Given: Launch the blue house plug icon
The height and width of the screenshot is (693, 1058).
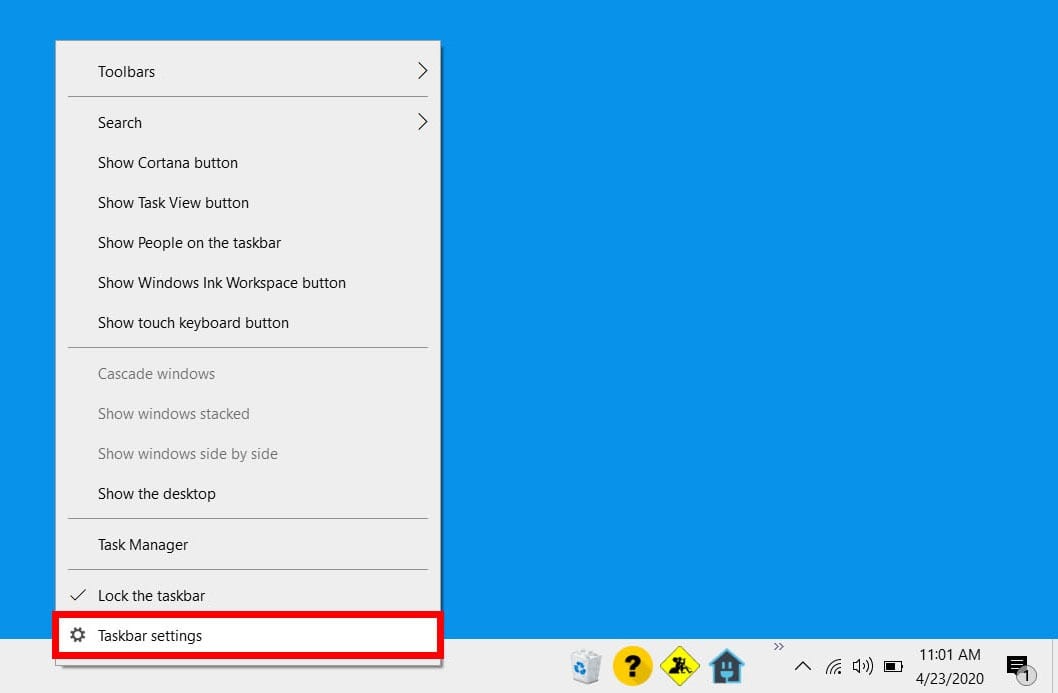Looking at the screenshot, I should (x=726, y=666).
